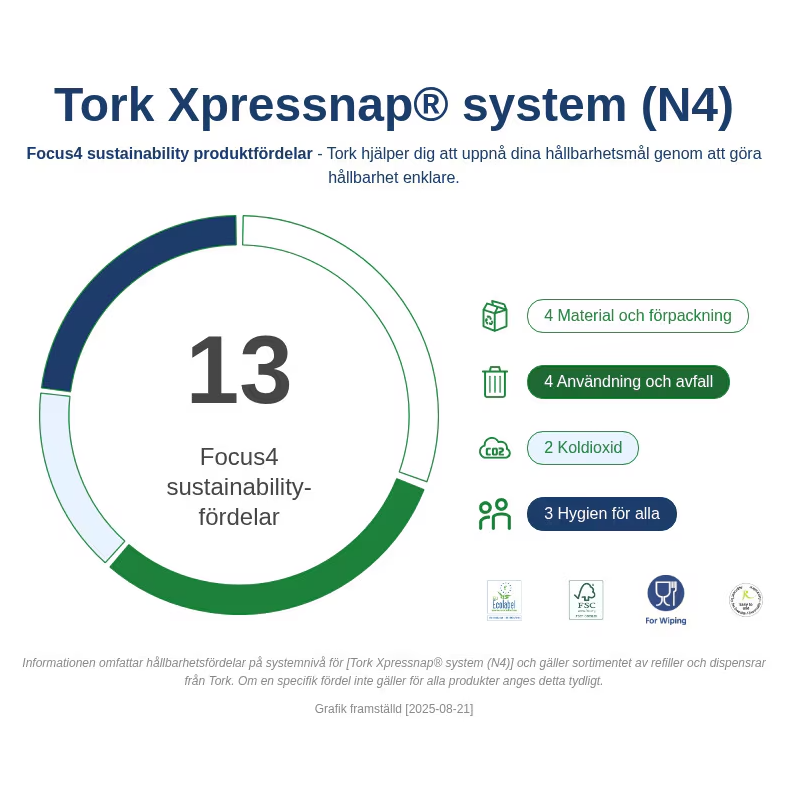The image size is (788, 791).
Task: Click the white outlined donut chart segment
Action: (400, 330)
